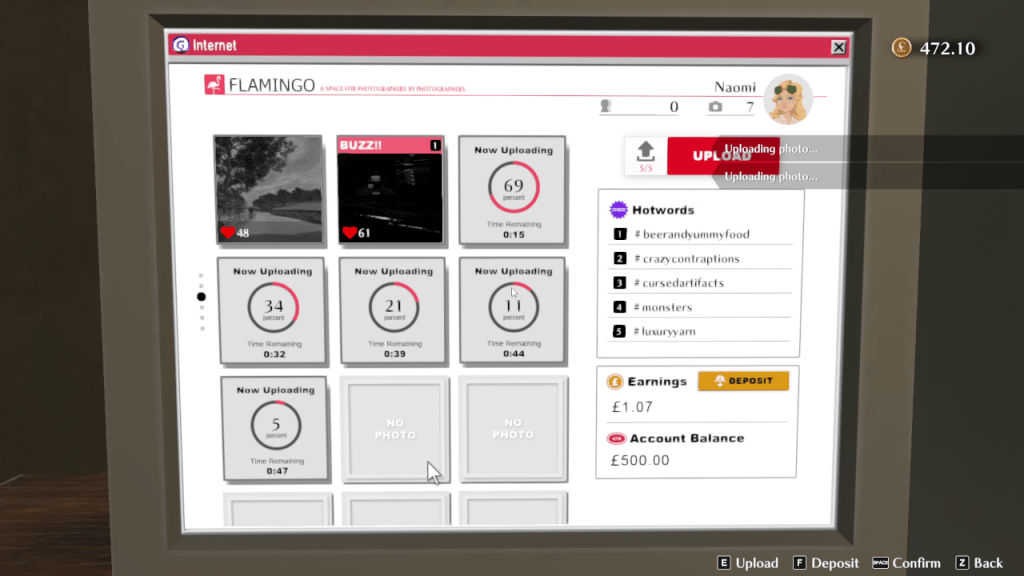Open the #cursedartifacts hotword
1024x576 pixels.
click(683, 283)
